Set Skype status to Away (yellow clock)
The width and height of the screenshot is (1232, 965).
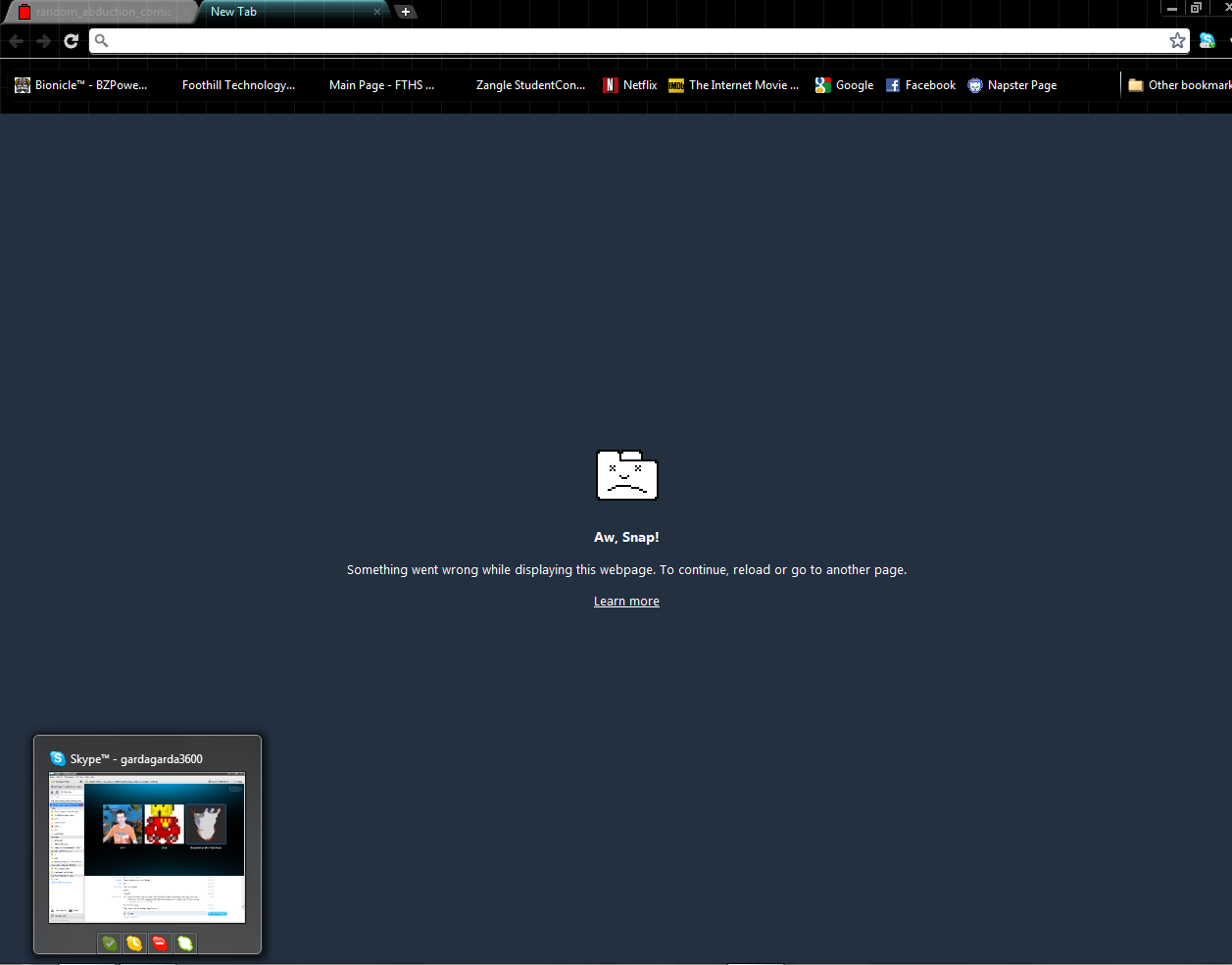point(134,943)
